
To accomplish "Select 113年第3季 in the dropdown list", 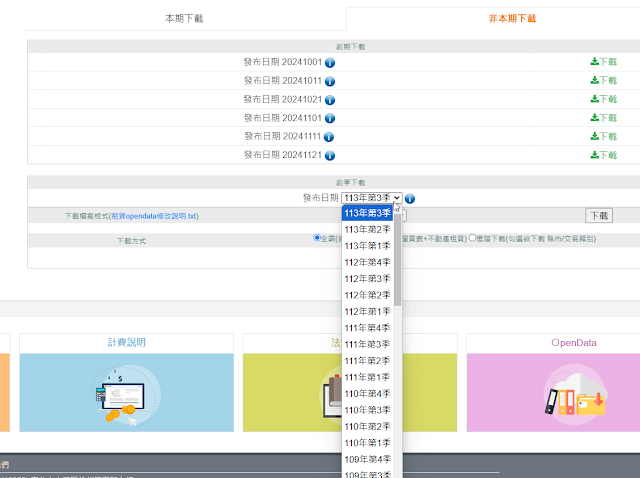I will 367,213.
